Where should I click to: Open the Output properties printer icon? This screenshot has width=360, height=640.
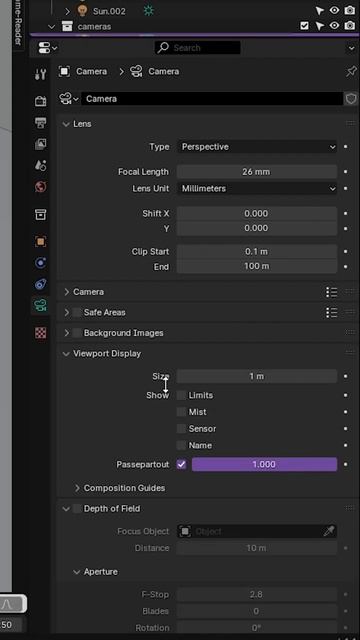pyautogui.click(x=40, y=122)
